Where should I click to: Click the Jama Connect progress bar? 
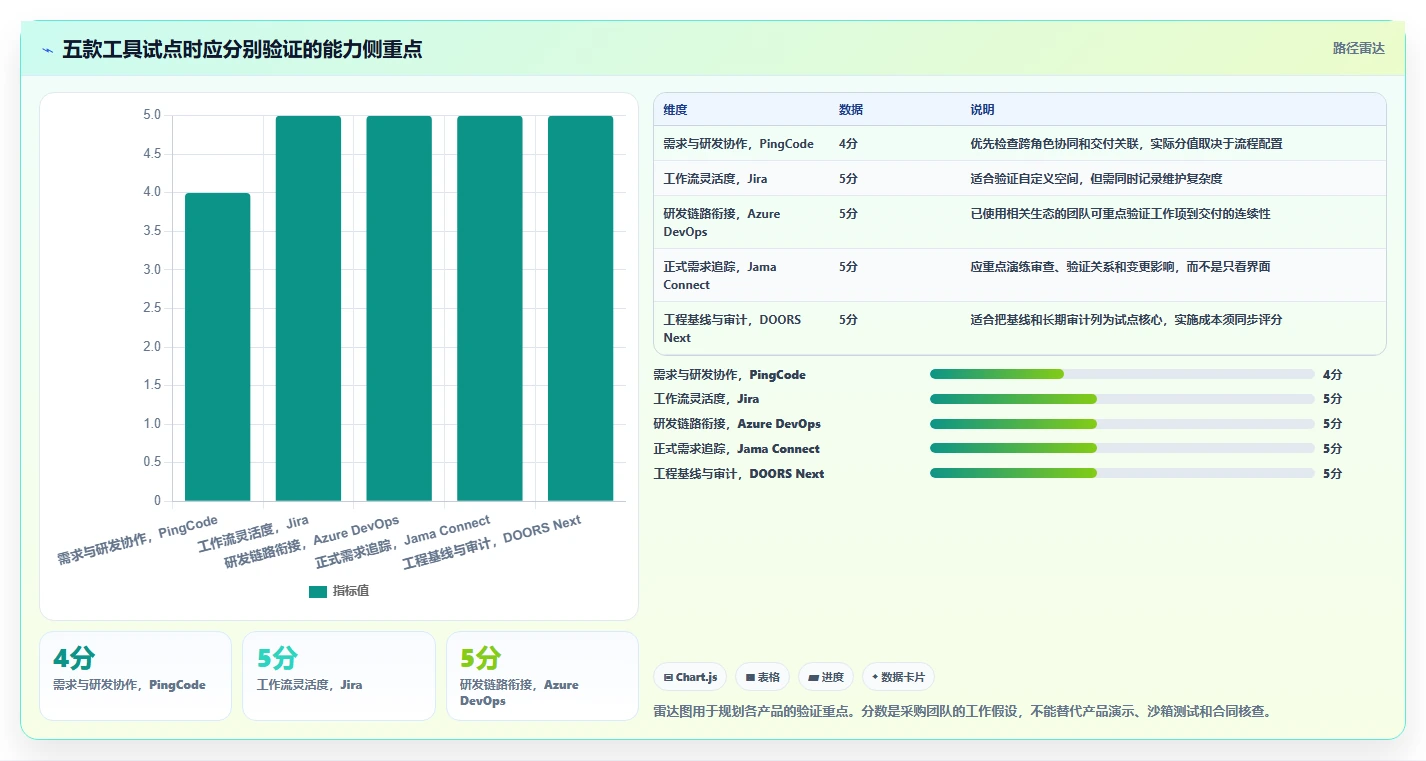click(1122, 449)
